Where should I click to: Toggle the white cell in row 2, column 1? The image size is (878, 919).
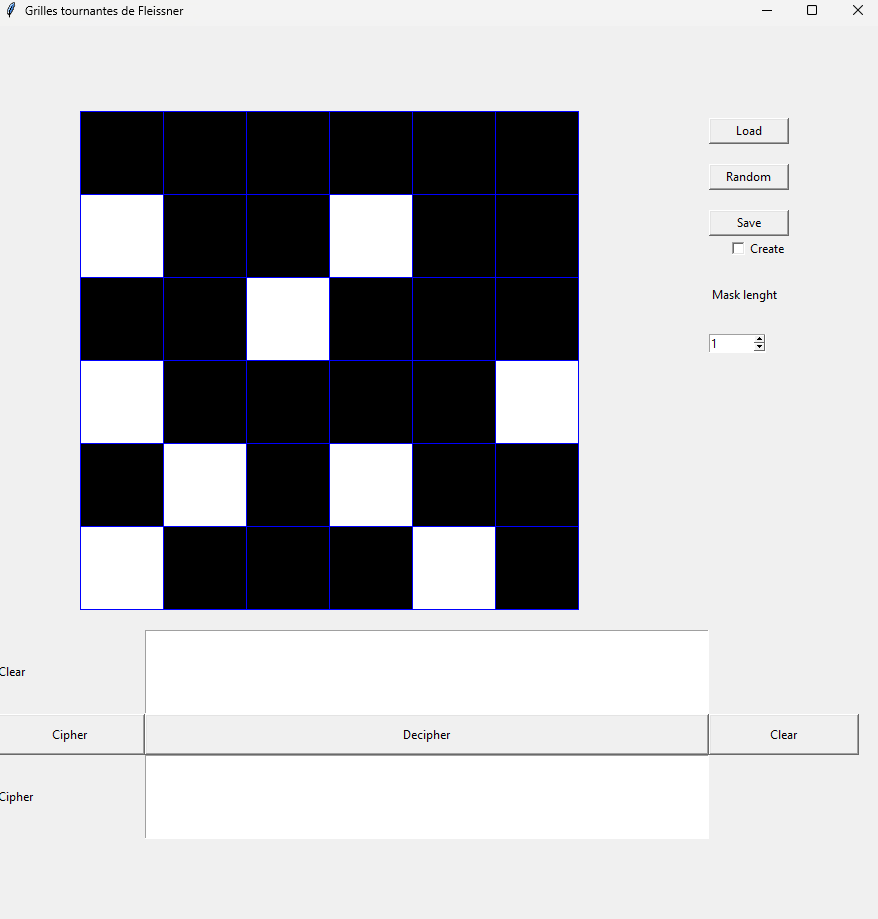point(122,236)
